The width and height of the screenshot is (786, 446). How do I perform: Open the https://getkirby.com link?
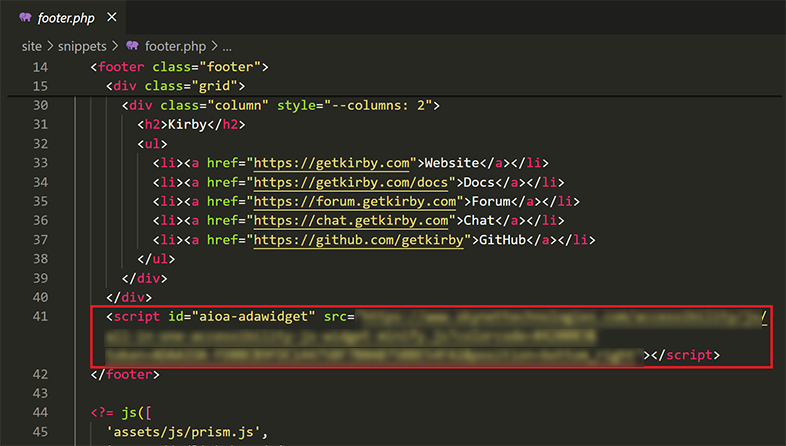[x=331, y=163]
